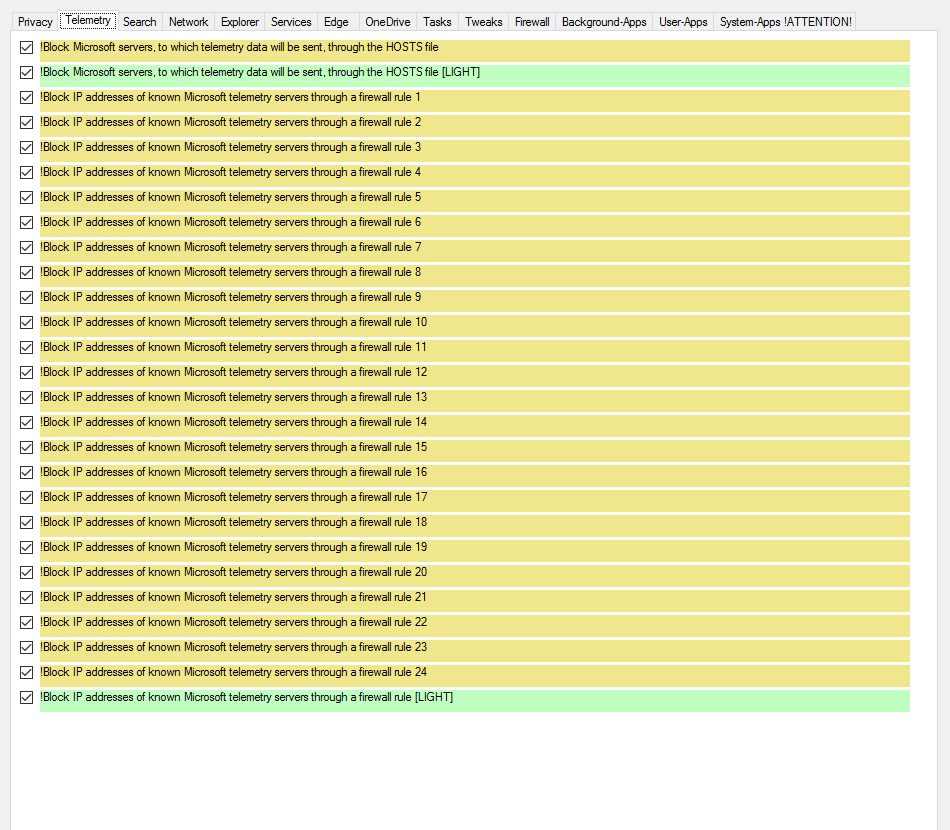Disable firewall rule 15 checkbox

click(26, 447)
